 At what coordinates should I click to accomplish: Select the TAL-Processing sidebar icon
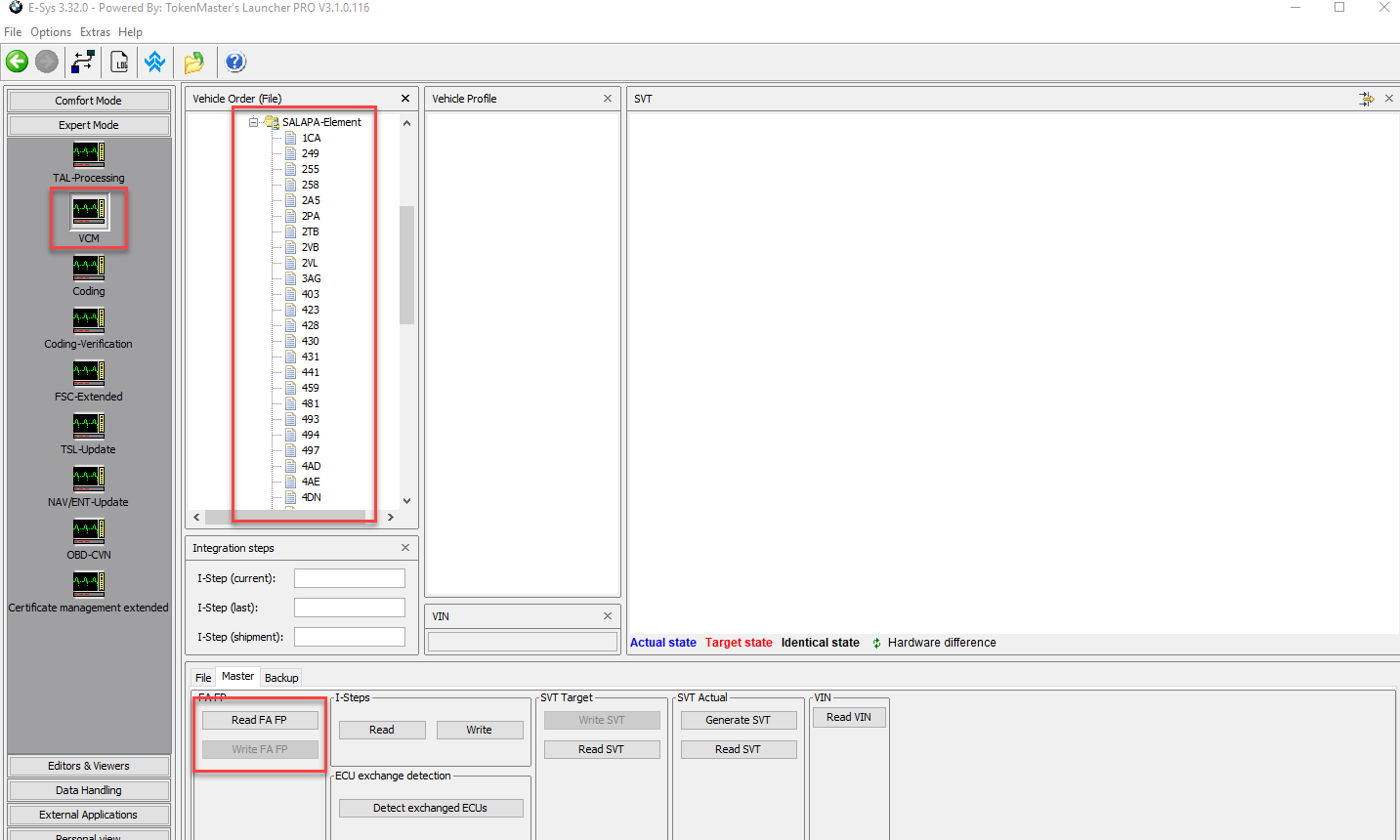(88, 153)
